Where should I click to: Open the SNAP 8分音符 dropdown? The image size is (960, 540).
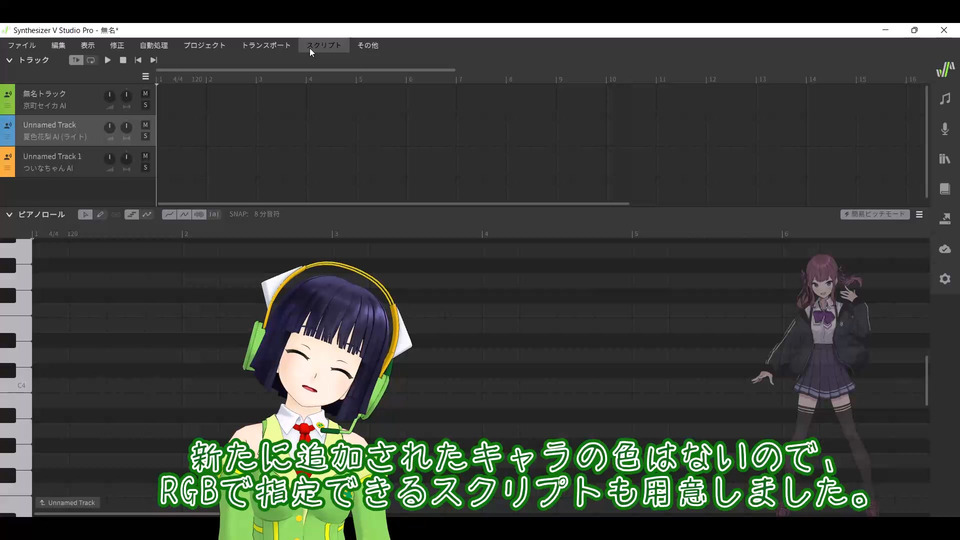pos(267,214)
